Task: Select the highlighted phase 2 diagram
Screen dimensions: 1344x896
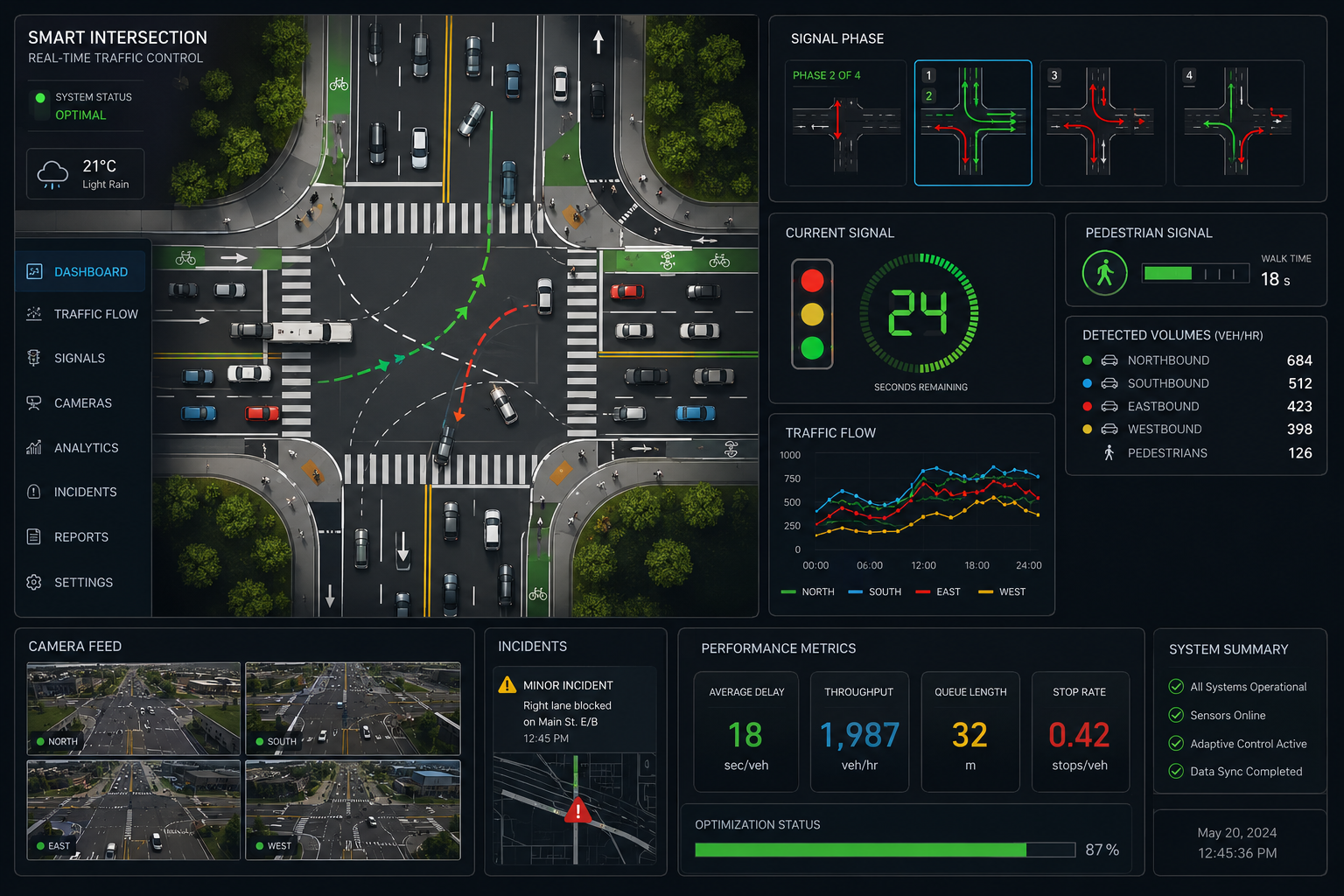Action: click(x=973, y=123)
